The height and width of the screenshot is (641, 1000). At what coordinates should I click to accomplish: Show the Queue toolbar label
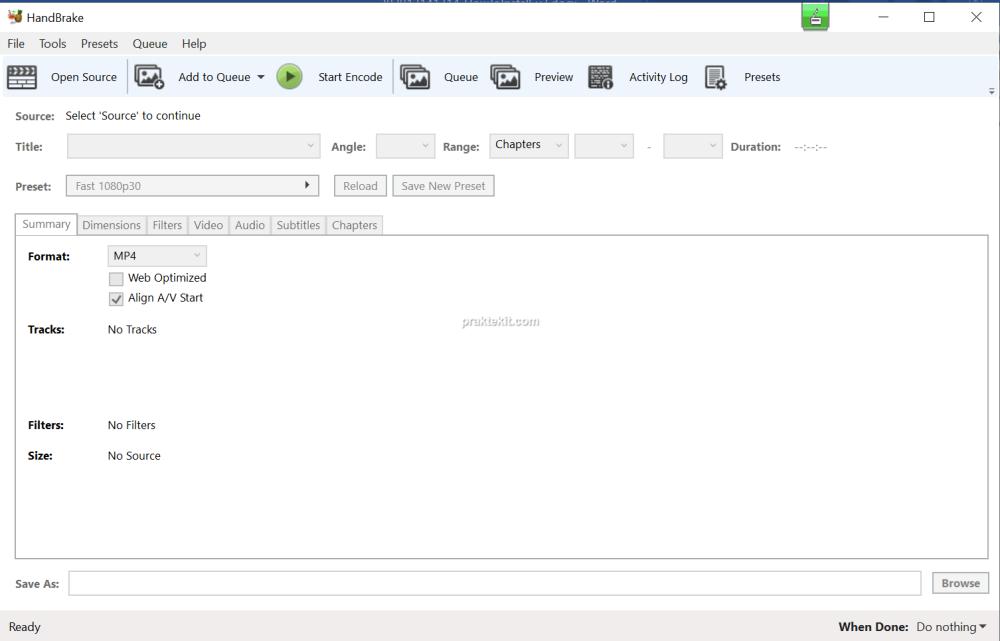click(x=460, y=77)
